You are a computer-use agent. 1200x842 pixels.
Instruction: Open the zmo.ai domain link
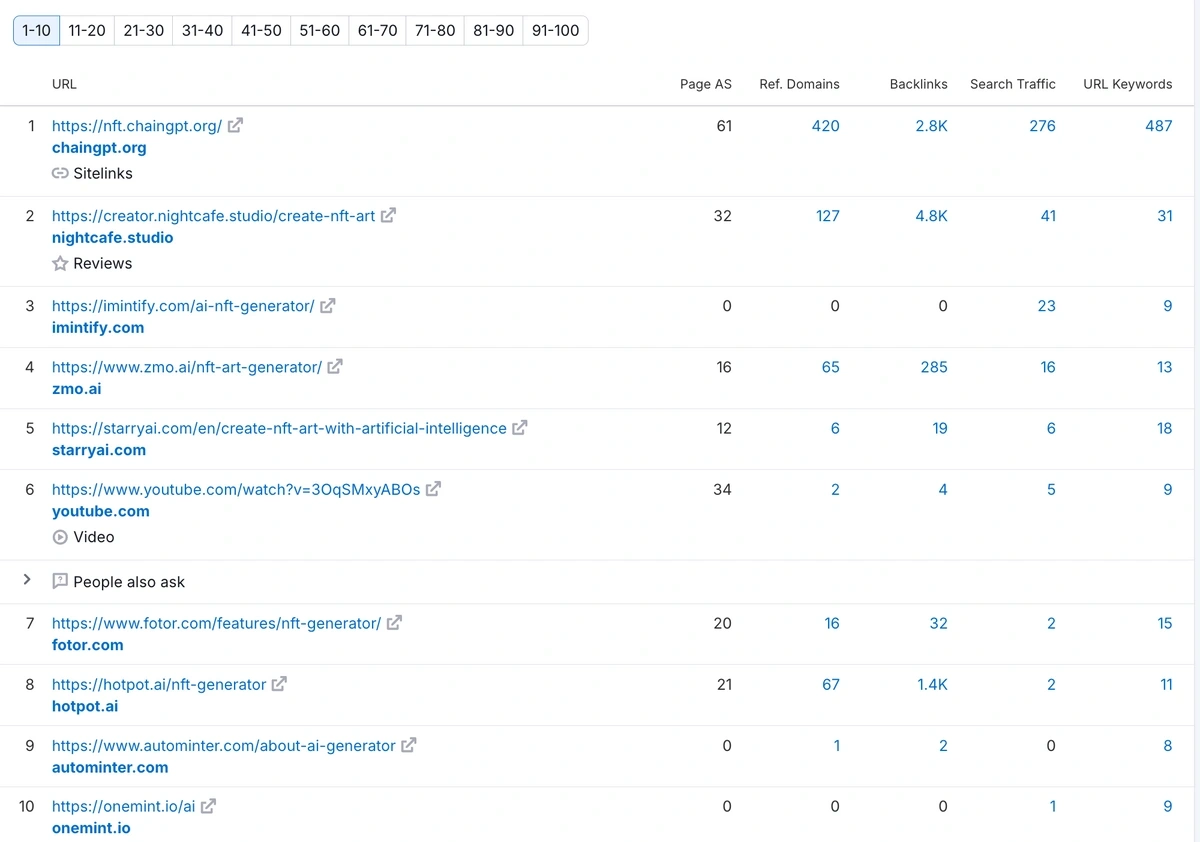click(77, 389)
